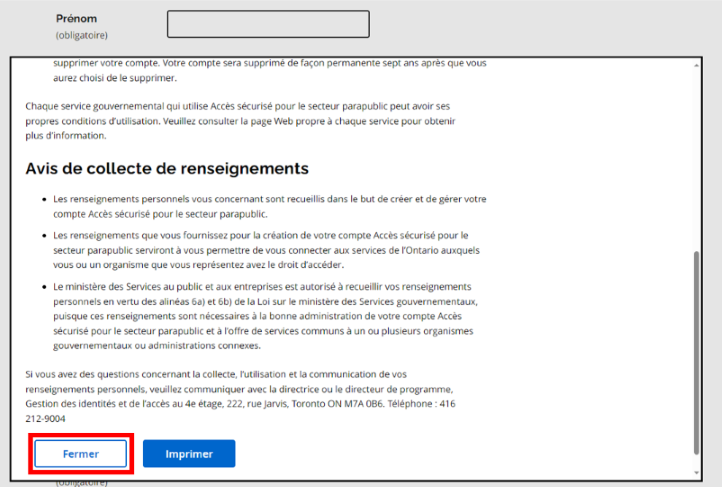Click the bullet starting "Les renseignements personnels vous concernant"

click(x=265, y=205)
